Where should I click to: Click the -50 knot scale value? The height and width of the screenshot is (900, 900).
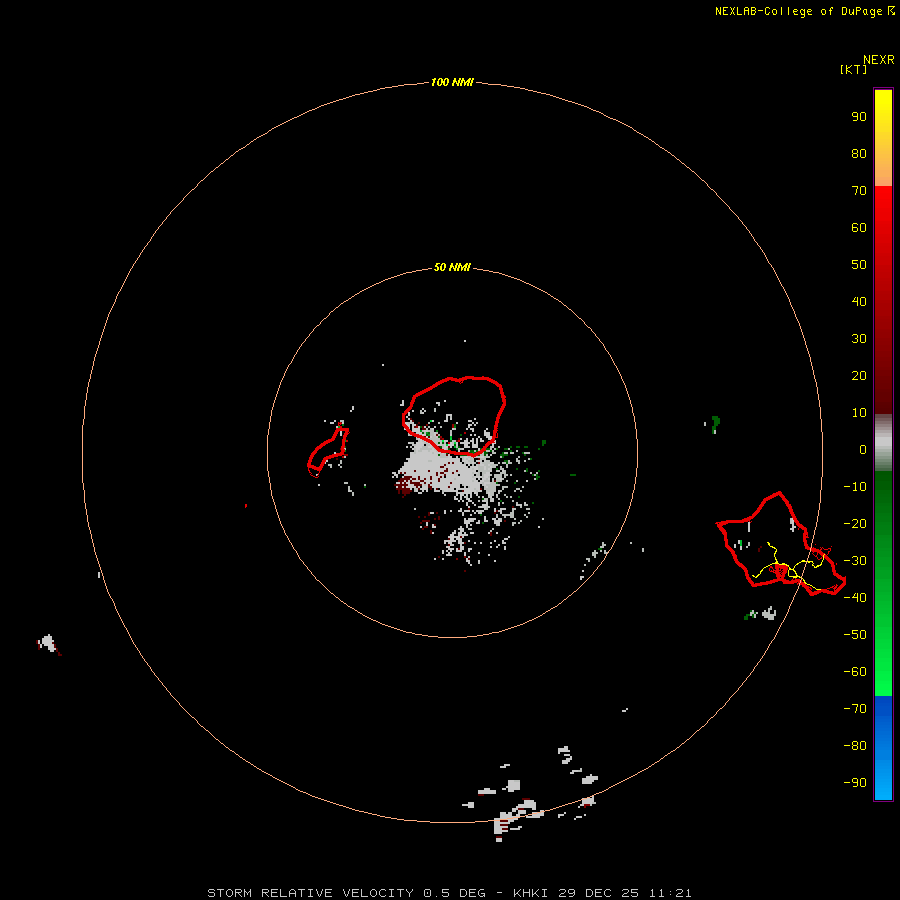pos(855,635)
